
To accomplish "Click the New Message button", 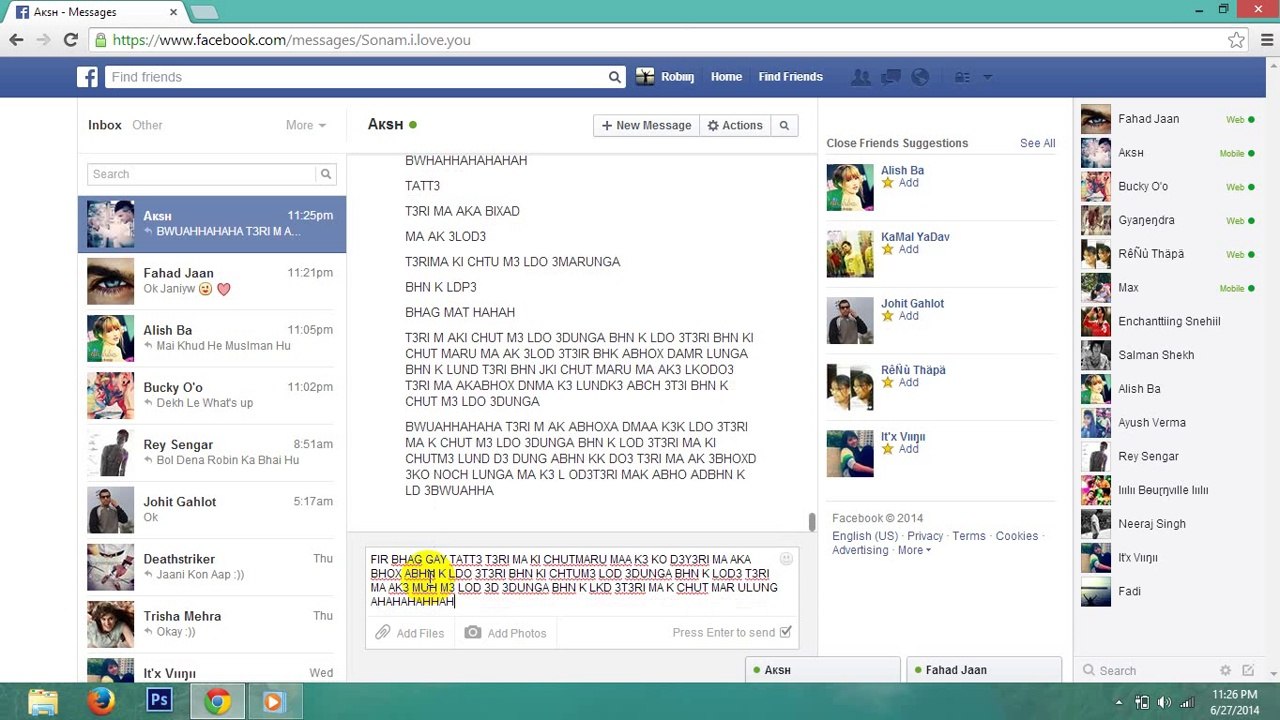I will point(646,125).
